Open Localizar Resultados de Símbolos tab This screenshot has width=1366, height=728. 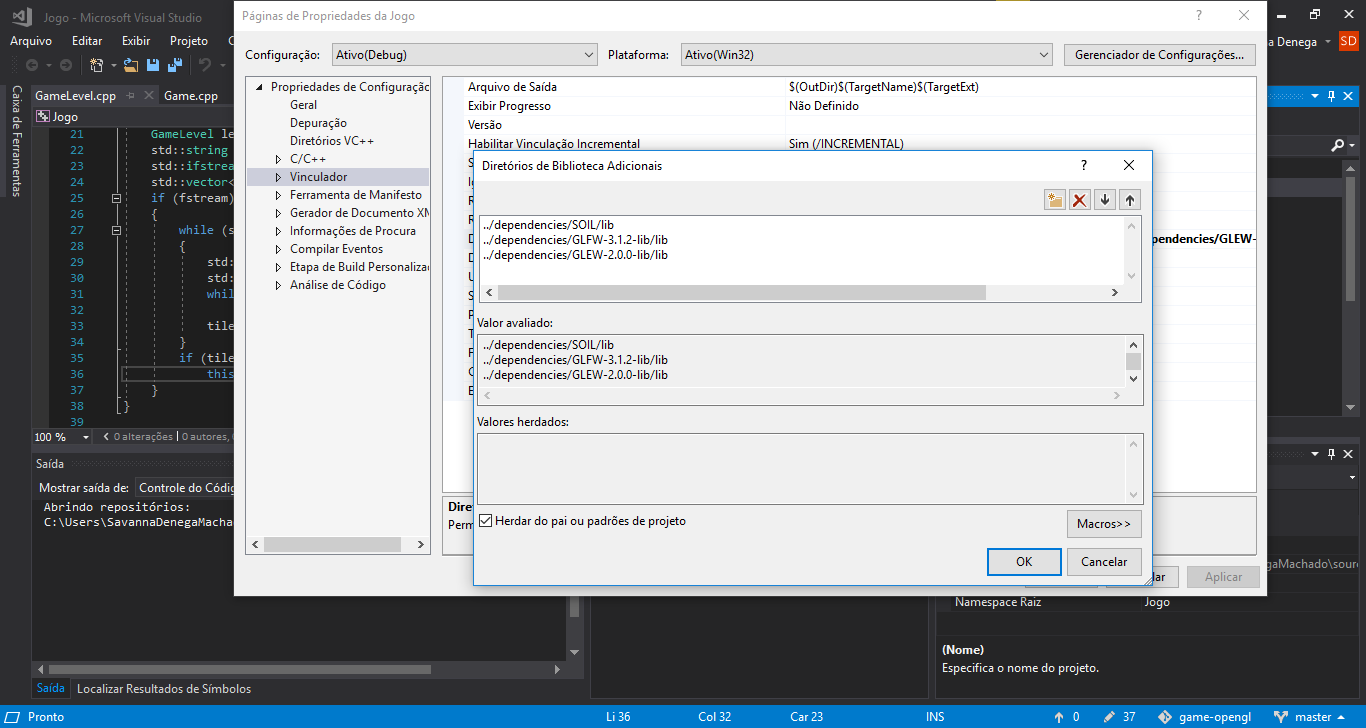coord(164,689)
